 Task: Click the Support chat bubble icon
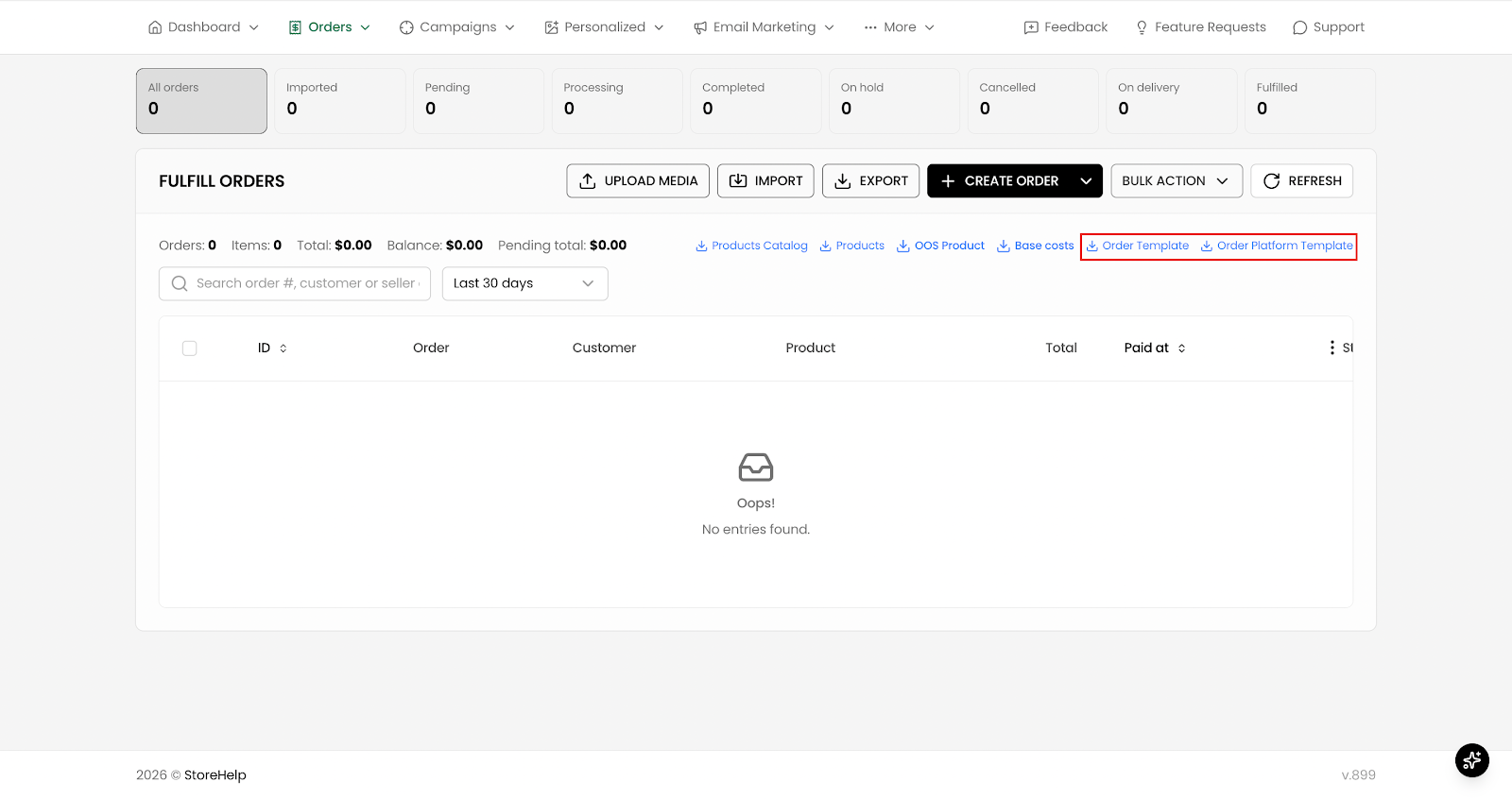1300,27
